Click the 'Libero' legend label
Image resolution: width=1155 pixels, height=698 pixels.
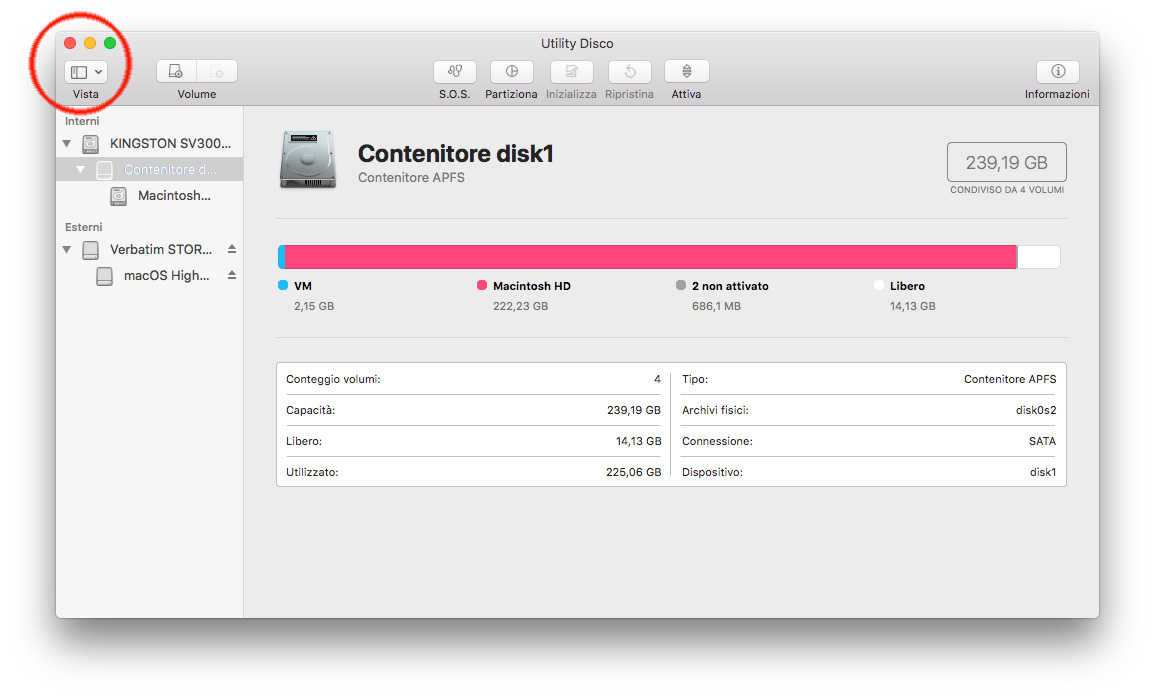coord(908,286)
